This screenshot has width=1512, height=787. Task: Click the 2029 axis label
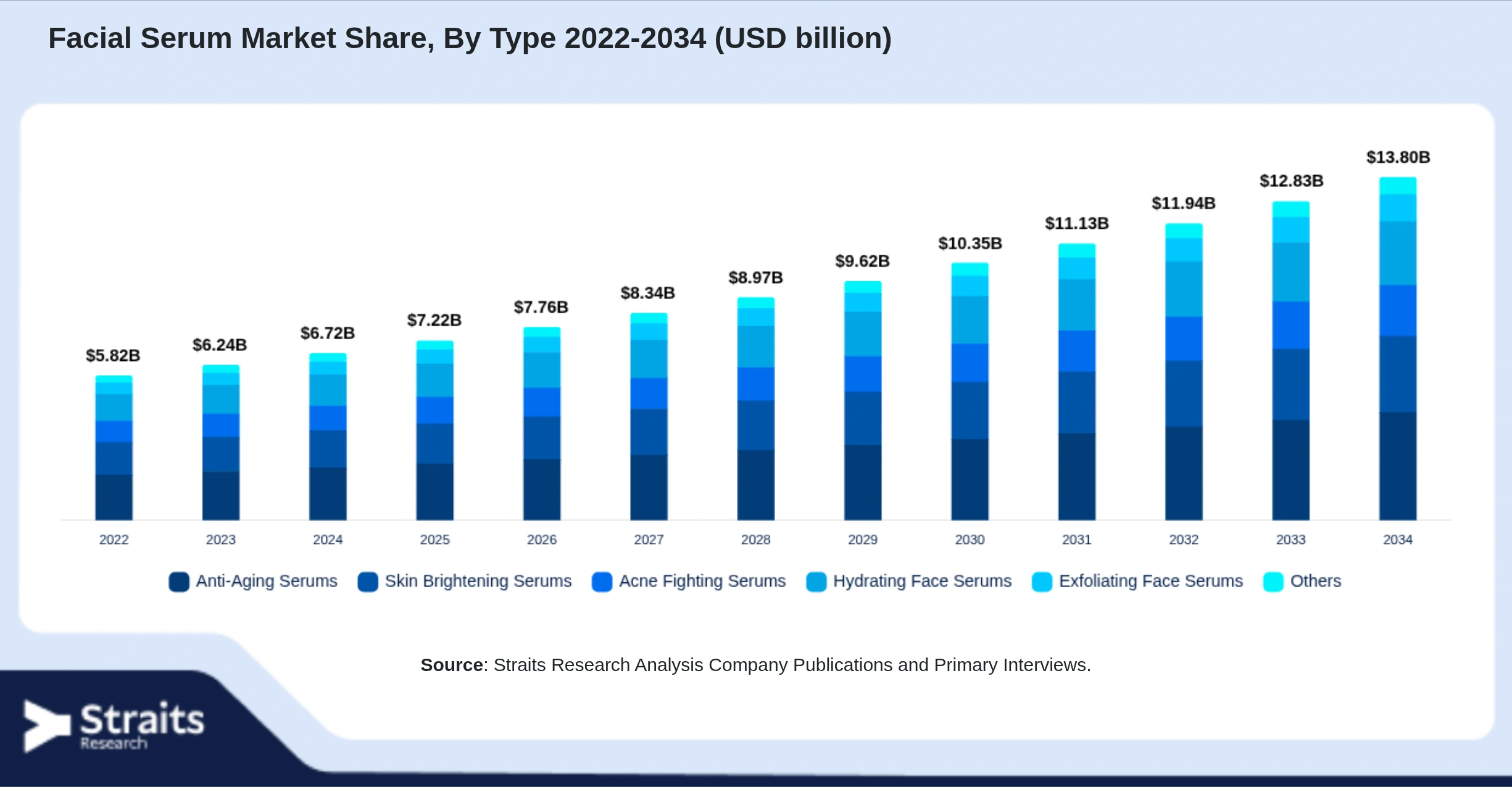[863, 540]
